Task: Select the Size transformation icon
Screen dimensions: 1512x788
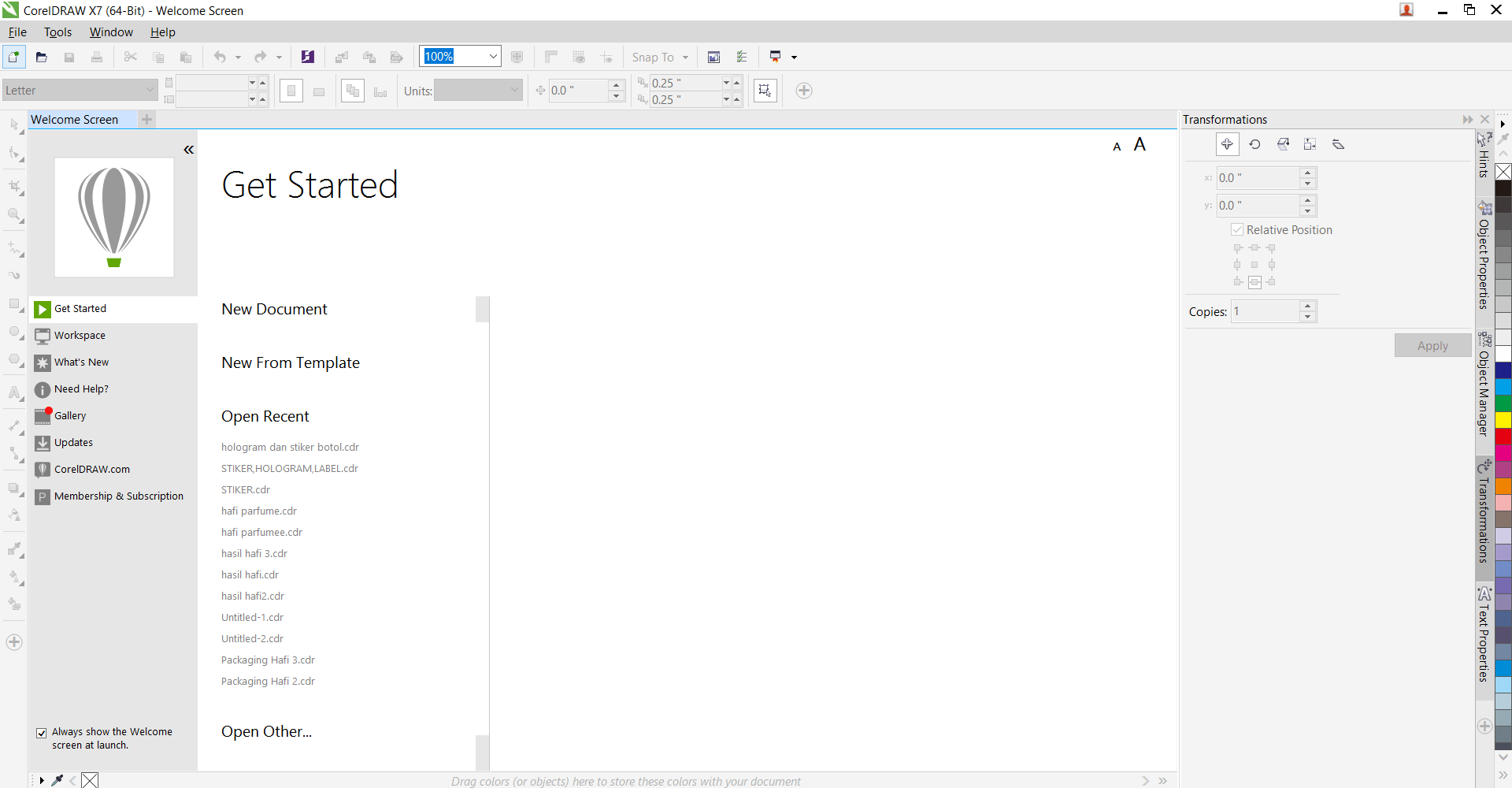Action: 1310,144
